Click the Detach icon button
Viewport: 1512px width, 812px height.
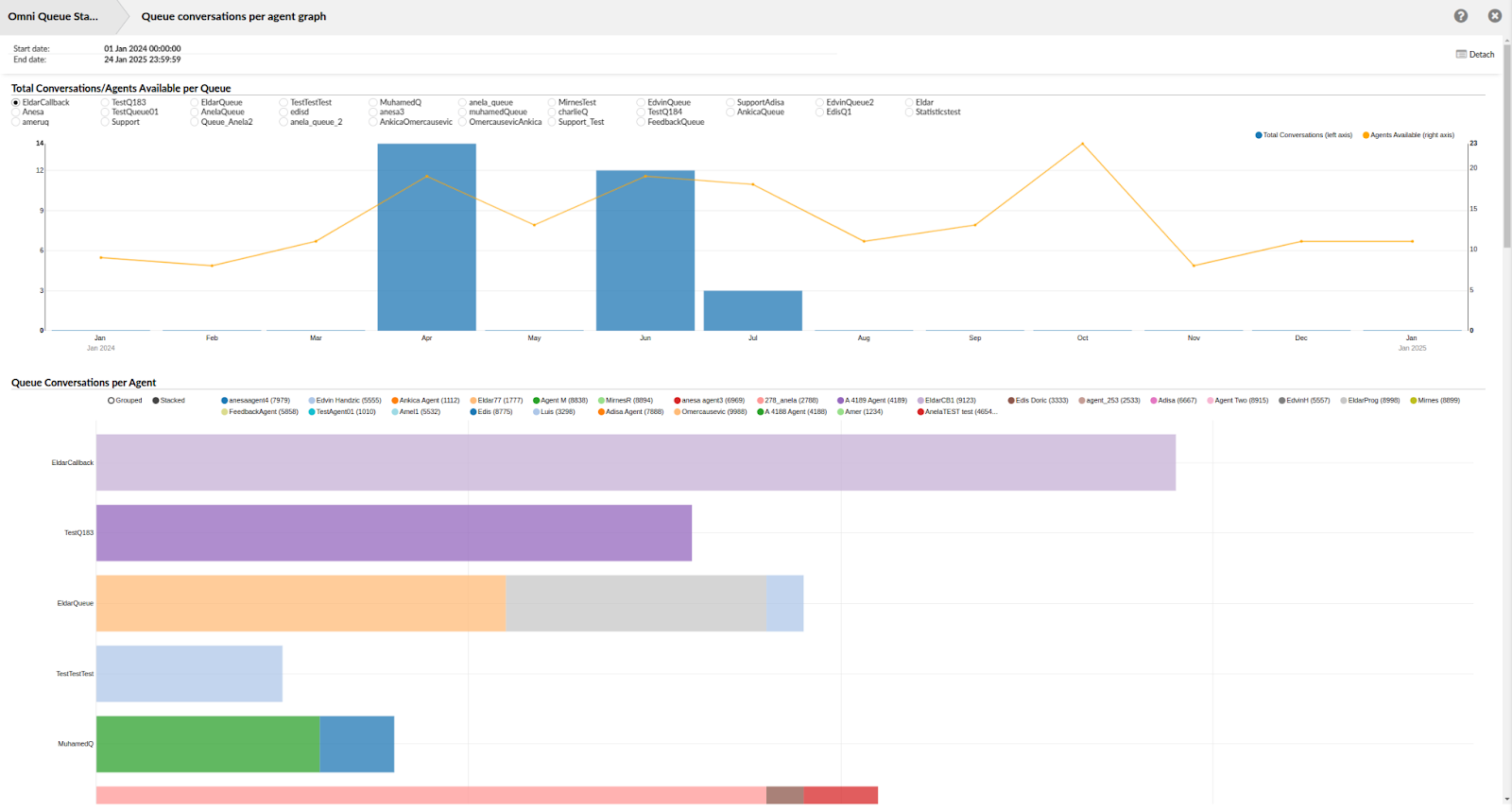coord(1475,55)
